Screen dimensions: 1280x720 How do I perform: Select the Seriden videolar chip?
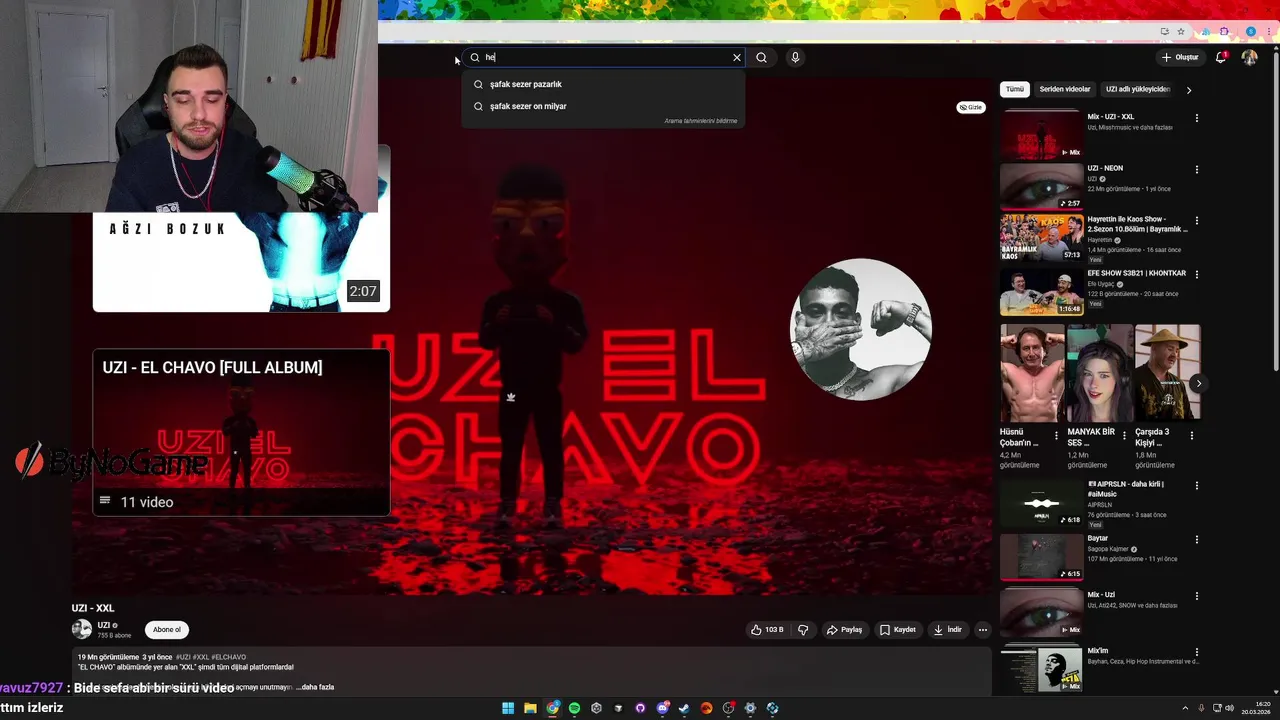1065,89
